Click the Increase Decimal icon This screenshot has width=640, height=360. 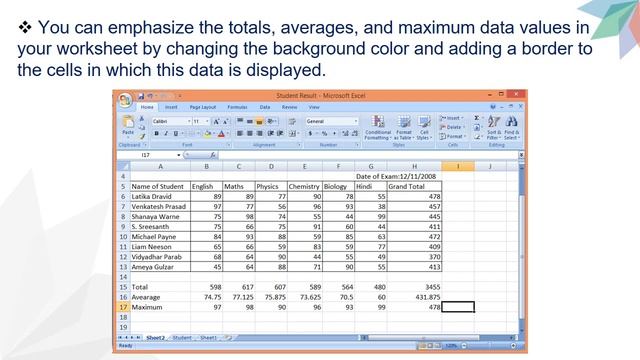coord(345,133)
